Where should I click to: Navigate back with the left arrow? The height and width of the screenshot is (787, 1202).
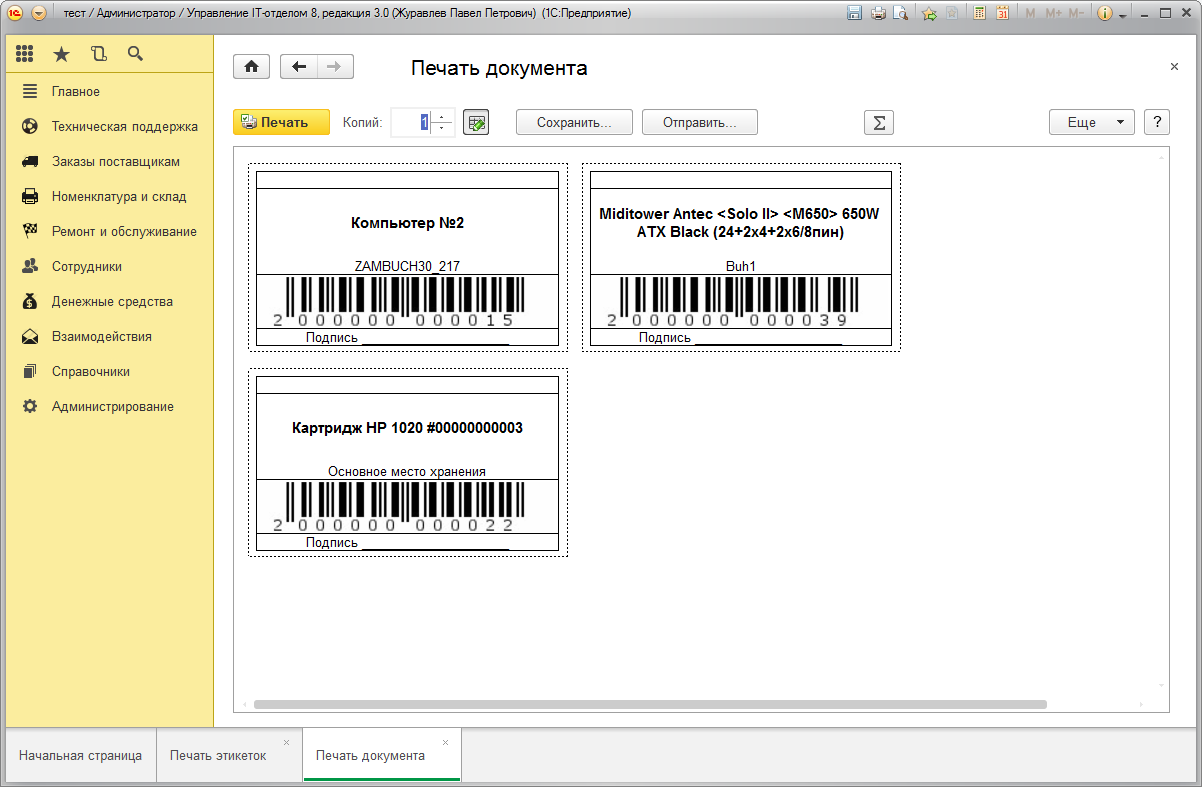pos(298,67)
